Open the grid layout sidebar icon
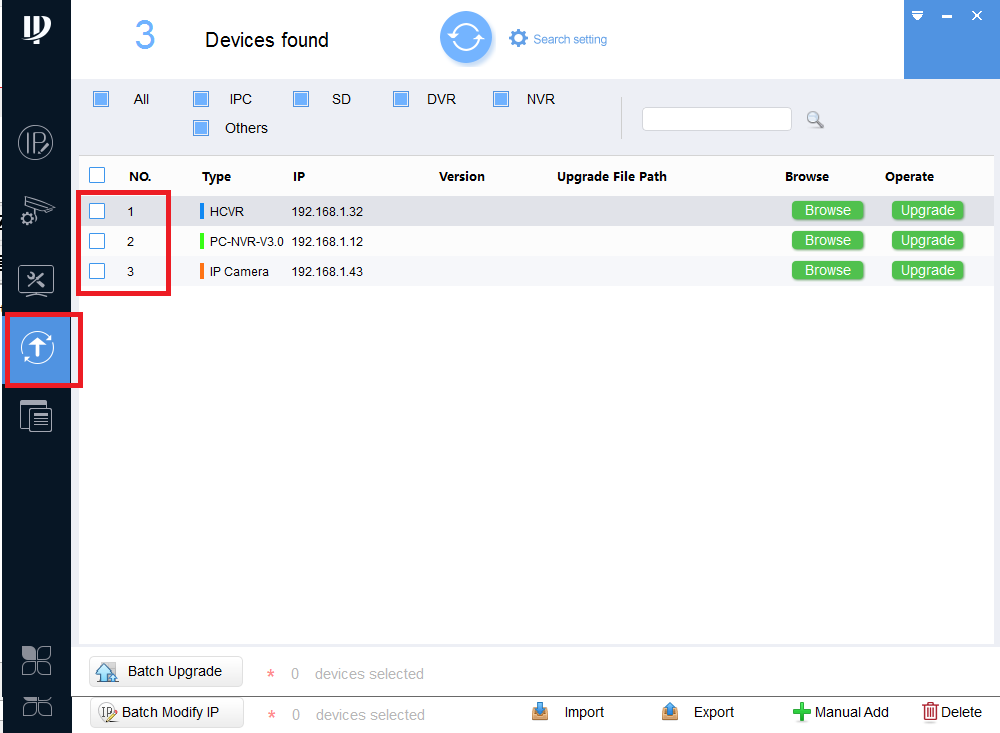1000x733 pixels. pyautogui.click(x=36, y=660)
